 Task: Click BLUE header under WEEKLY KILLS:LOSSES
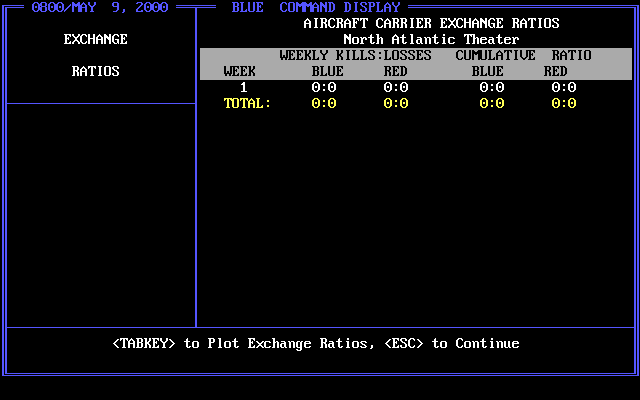coord(328,71)
